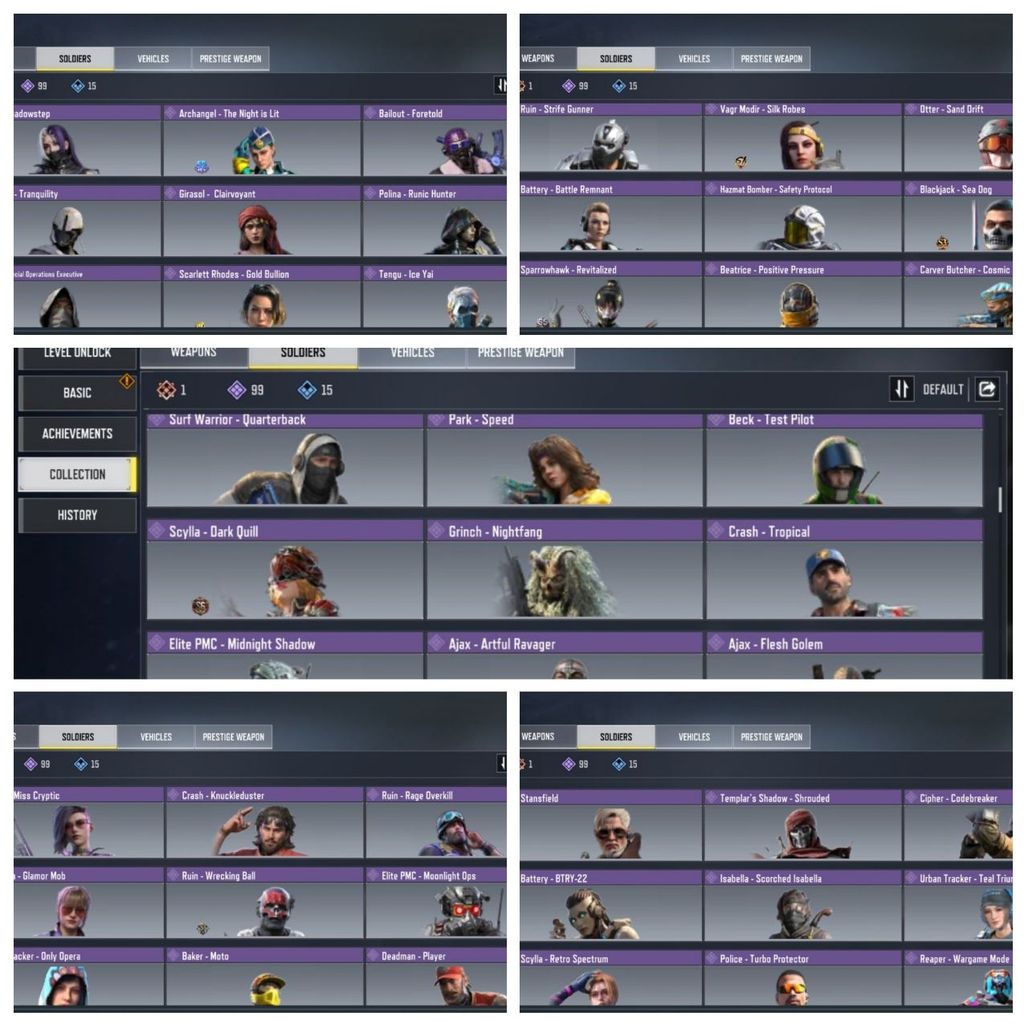Choose the COLLECTION sidebar button

click(77, 474)
